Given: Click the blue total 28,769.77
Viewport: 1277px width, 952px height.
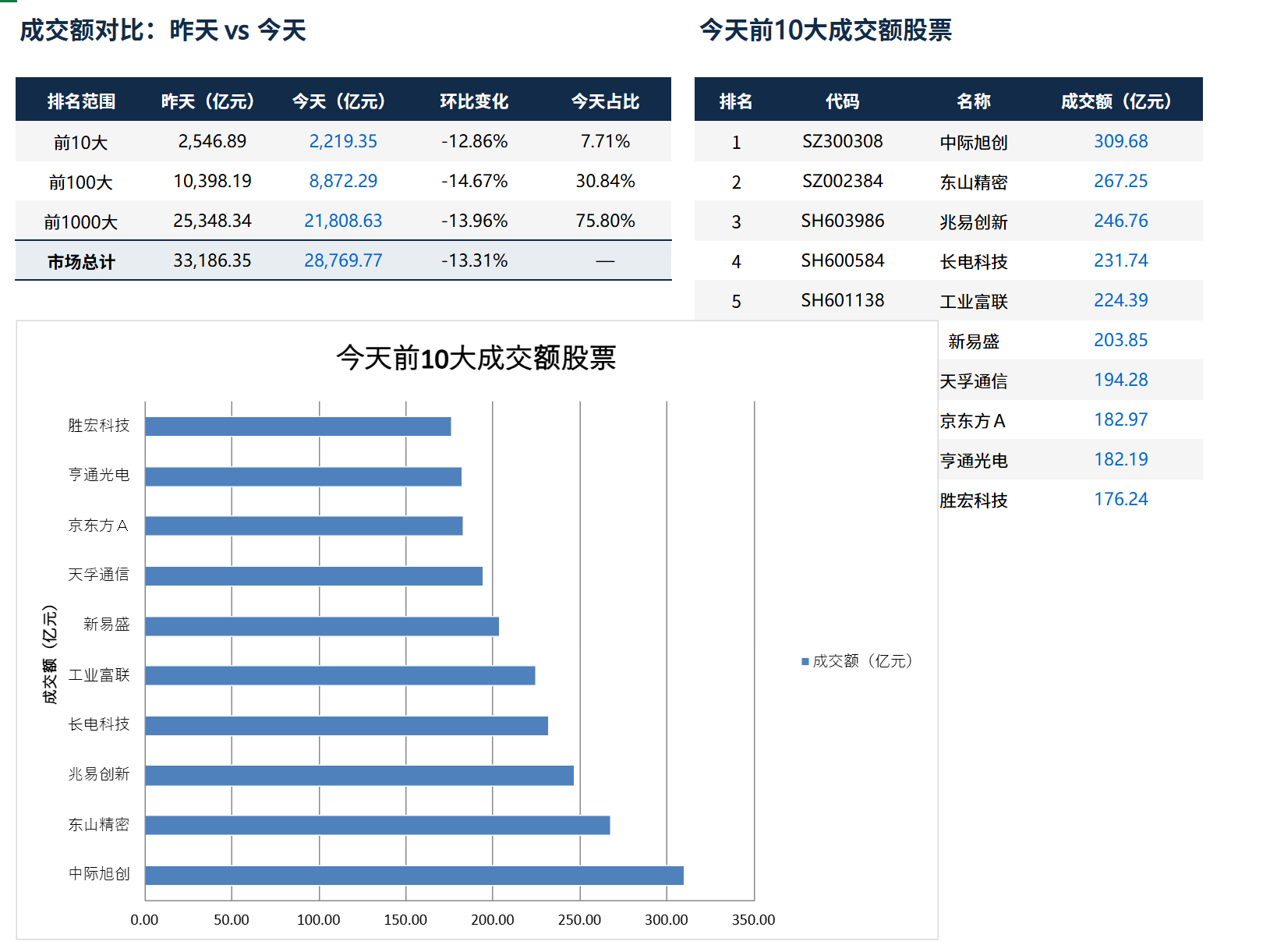Looking at the screenshot, I should [343, 260].
